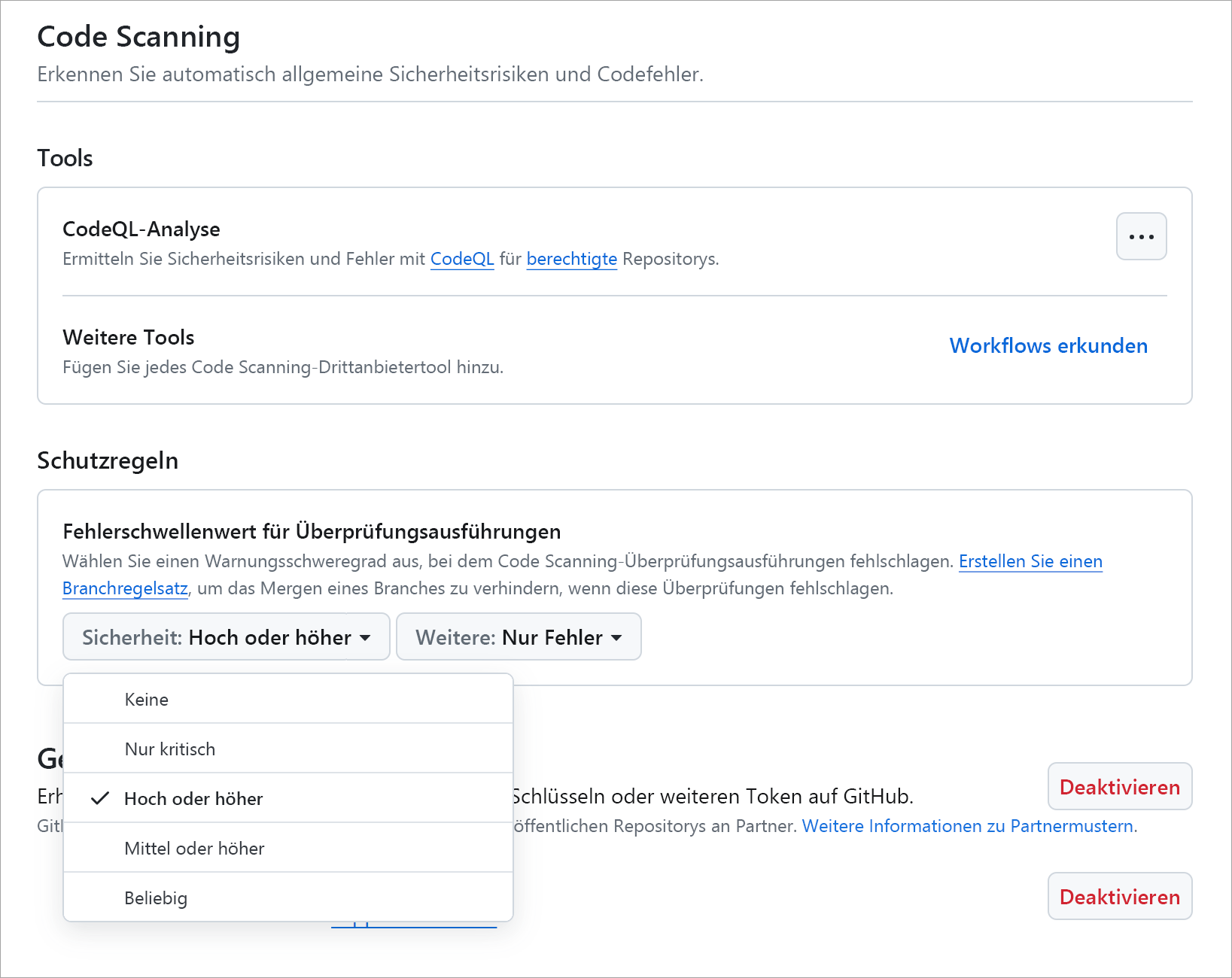Click Workflows erkunden

(x=1048, y=346)
